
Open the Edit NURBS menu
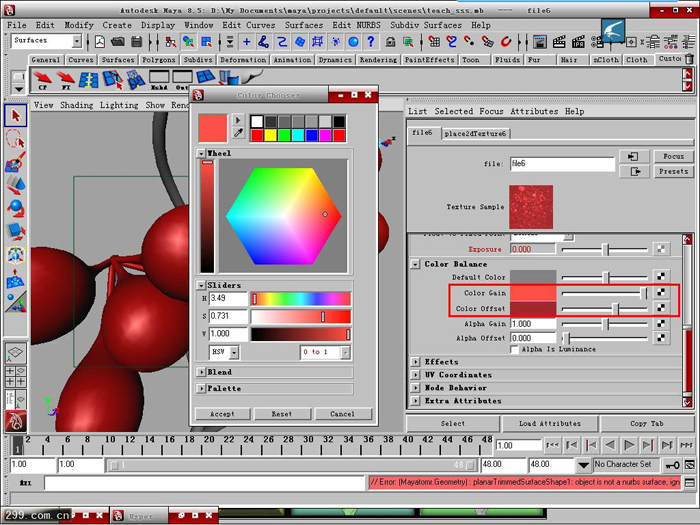point(356,25)
